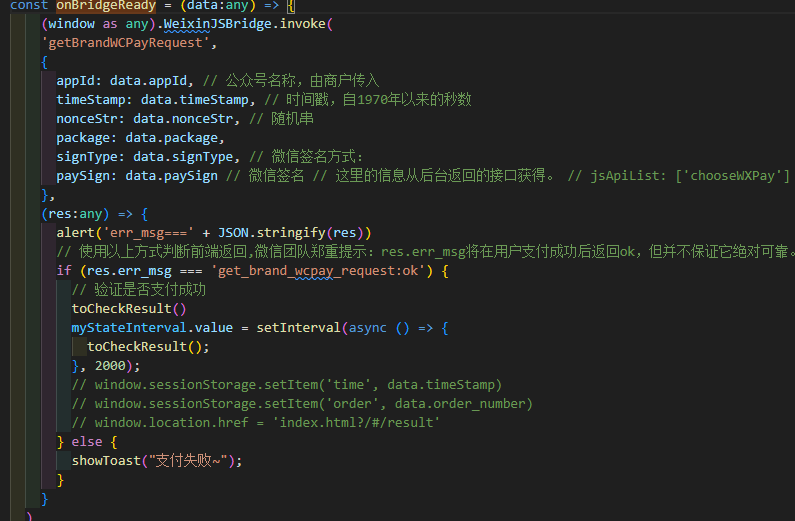The image size is (795, 521).
Task: Click timeStamp: data.timeStamp code
Action: 156,100
